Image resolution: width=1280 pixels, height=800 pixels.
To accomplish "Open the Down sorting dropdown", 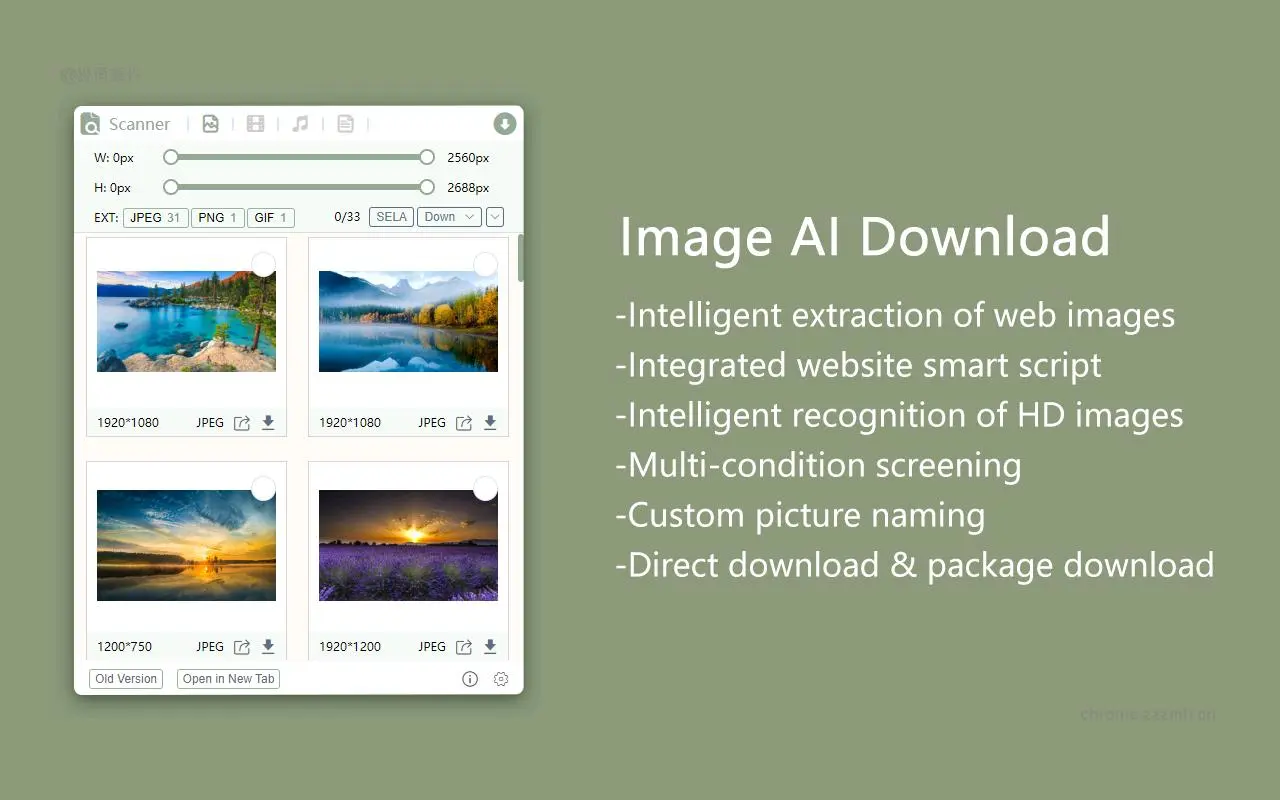I will 448,217.
